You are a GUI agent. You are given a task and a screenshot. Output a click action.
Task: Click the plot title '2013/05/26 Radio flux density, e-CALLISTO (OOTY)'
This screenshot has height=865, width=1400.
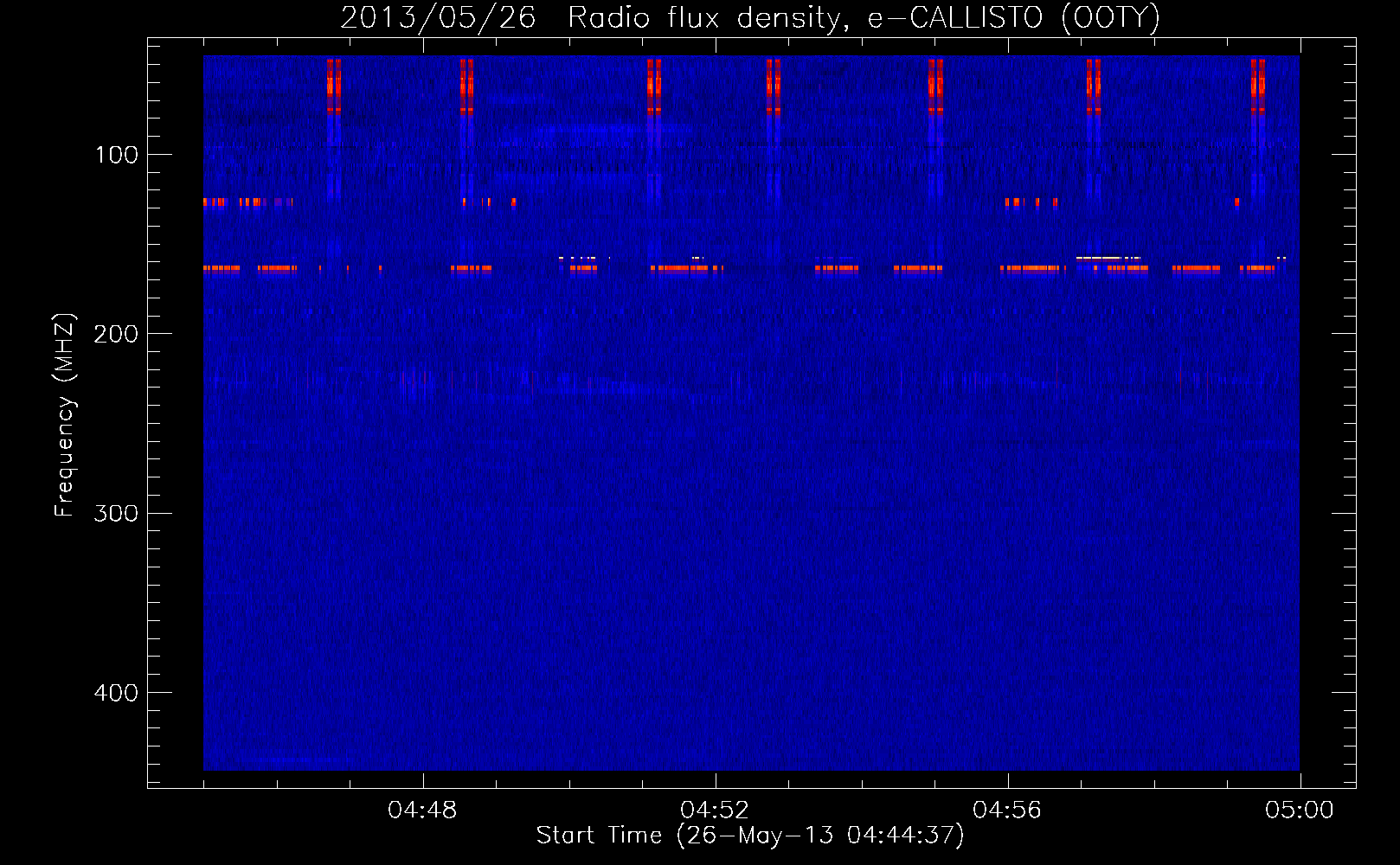(x=750, y=18)
